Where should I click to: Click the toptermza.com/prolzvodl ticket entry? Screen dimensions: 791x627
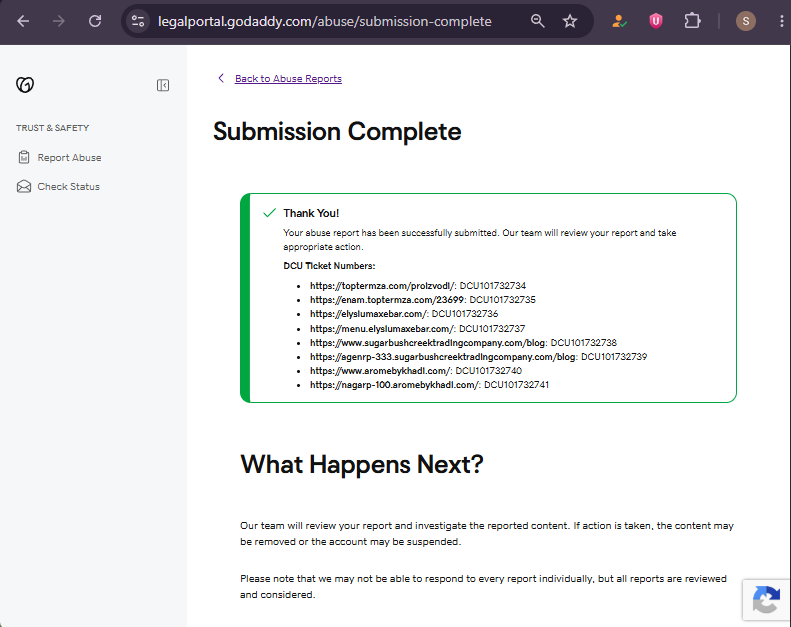click(418, 286)
